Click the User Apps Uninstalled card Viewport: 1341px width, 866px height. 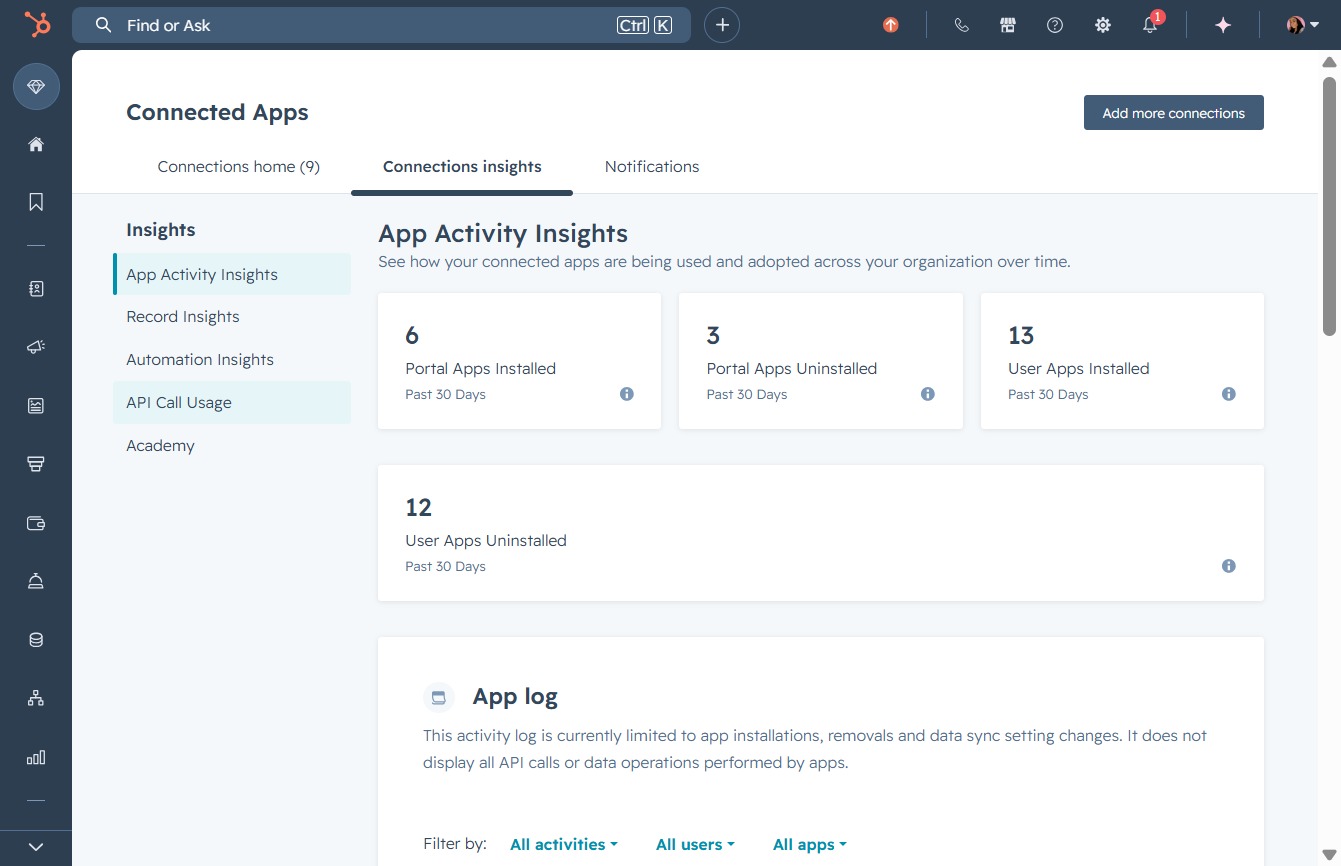(821, 533)
